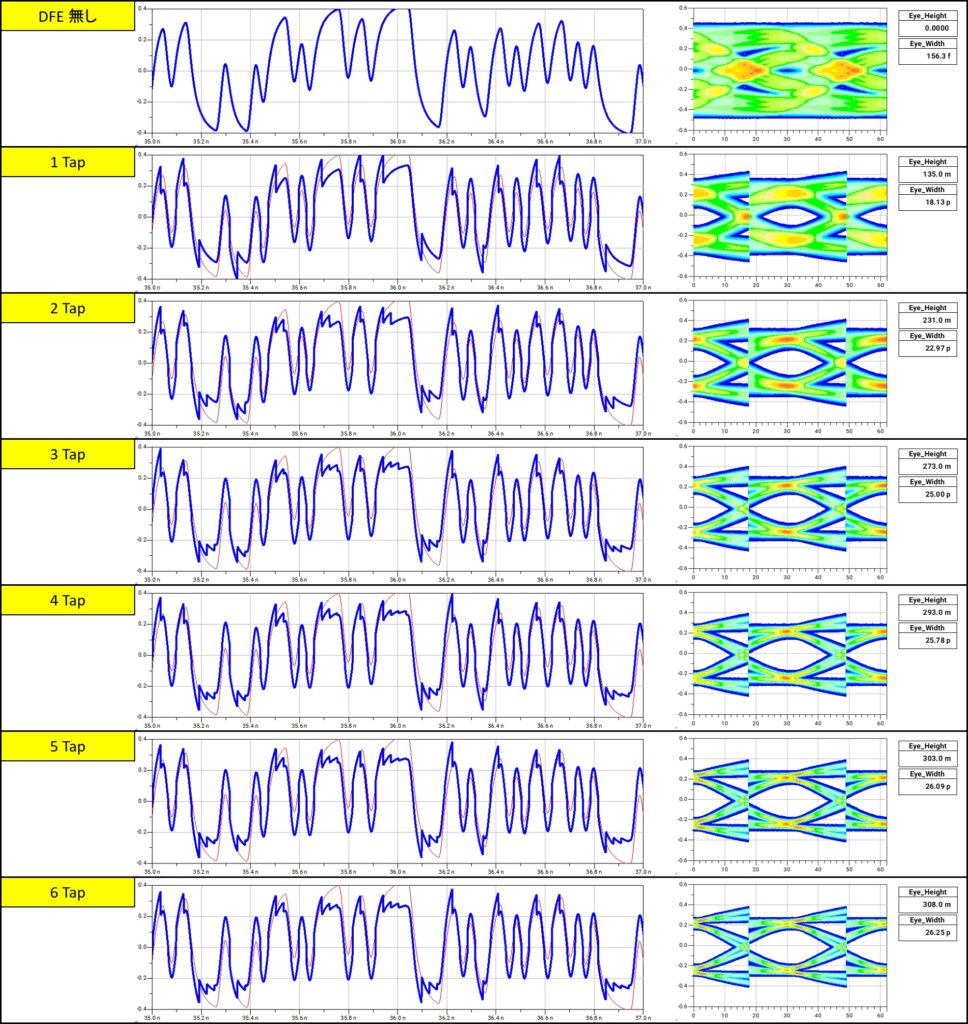Click the "3 Tap" yellow label

click(67, 453)
